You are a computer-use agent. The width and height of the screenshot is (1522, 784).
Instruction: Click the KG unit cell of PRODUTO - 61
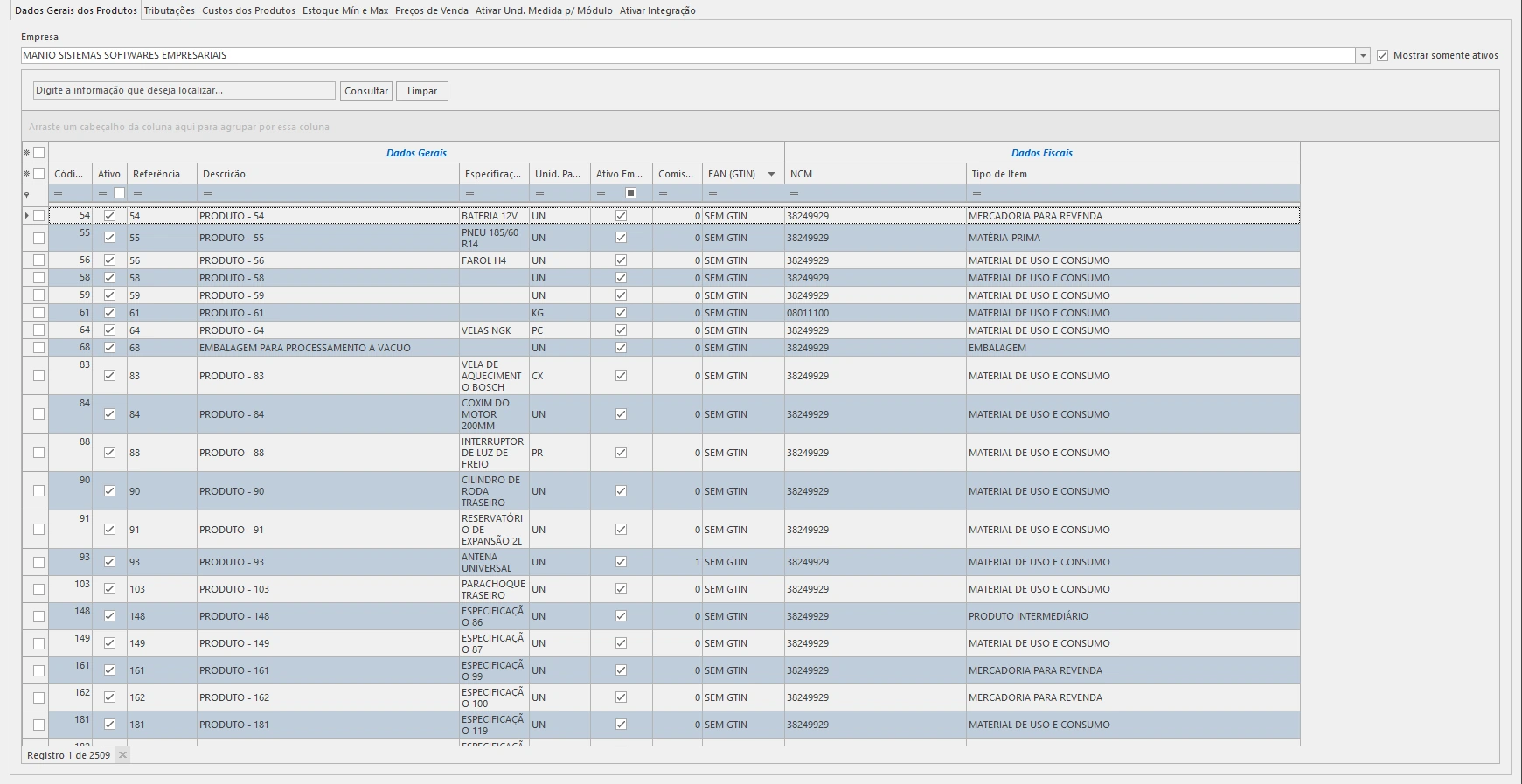(559, 313)
